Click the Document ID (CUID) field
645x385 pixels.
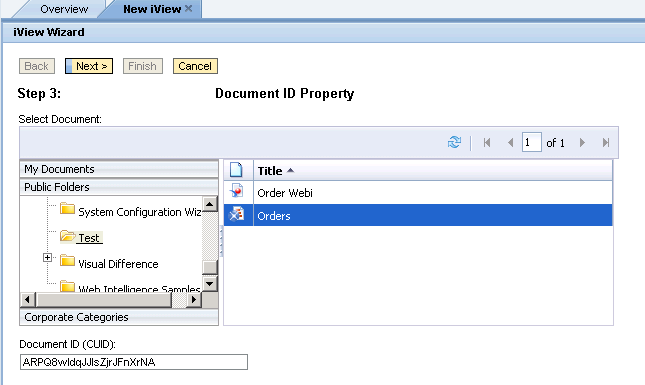click(134, 362)
